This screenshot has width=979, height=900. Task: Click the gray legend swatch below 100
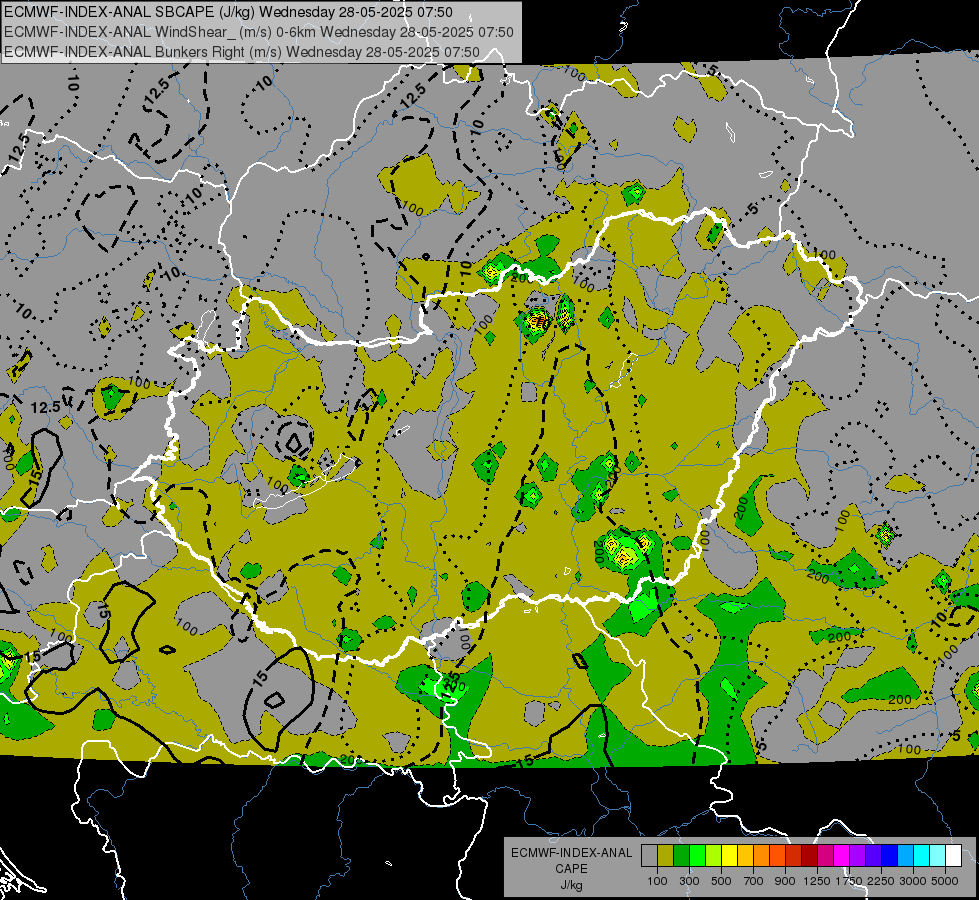(x=649, y=855)
